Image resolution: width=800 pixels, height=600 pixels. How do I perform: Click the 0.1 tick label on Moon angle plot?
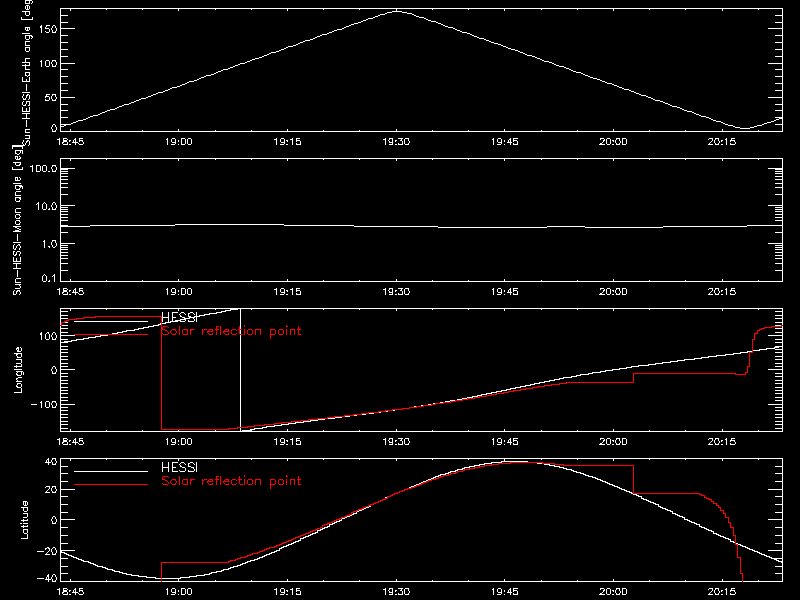coord(49,279)
